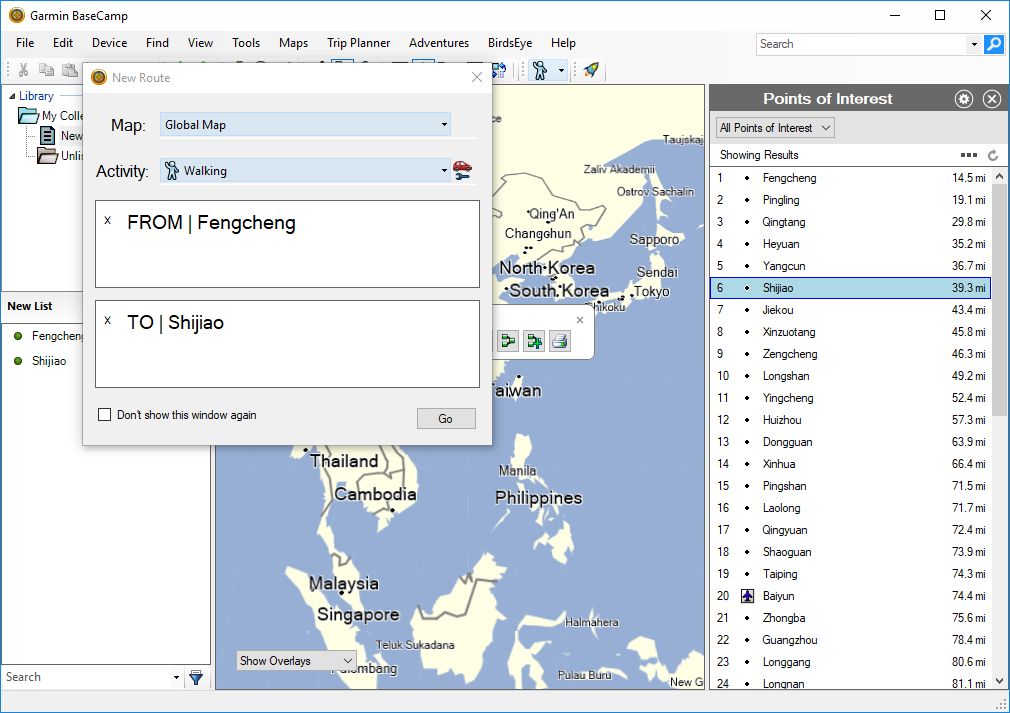Screen dimensions: 1010x713
Task: Open the Trip Planner menu
Action: [x=359, y=43]
